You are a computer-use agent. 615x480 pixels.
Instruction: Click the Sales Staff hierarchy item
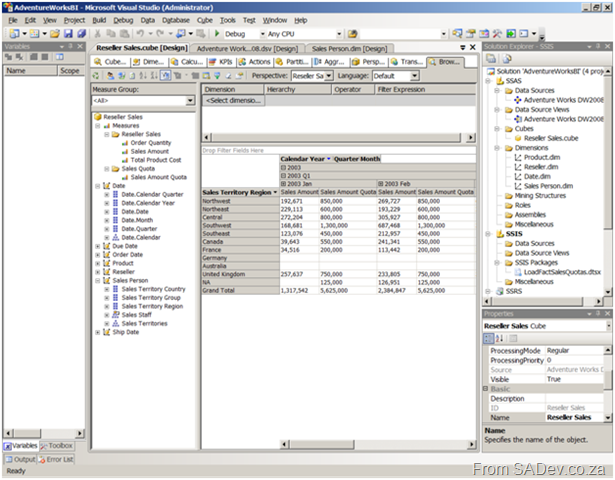tap(136, 315)
